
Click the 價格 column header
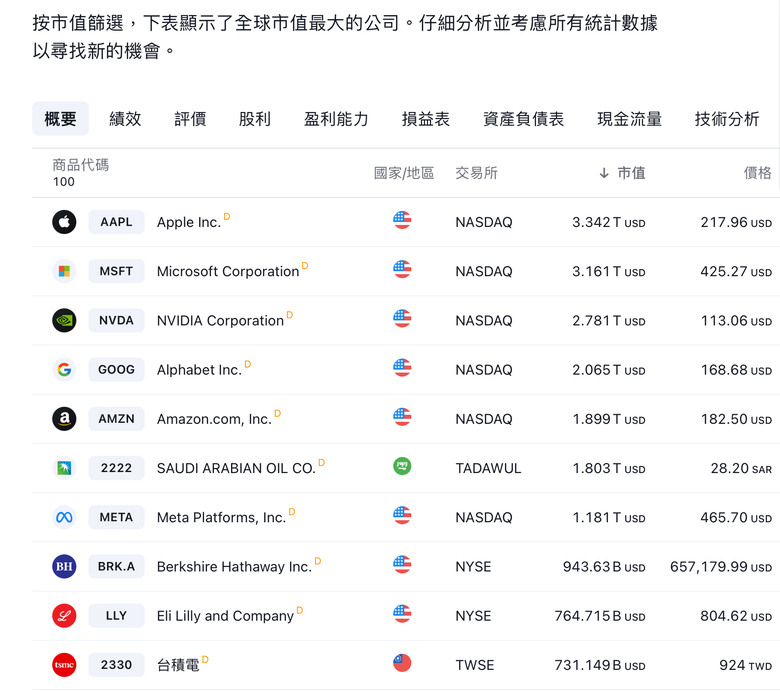758,173
